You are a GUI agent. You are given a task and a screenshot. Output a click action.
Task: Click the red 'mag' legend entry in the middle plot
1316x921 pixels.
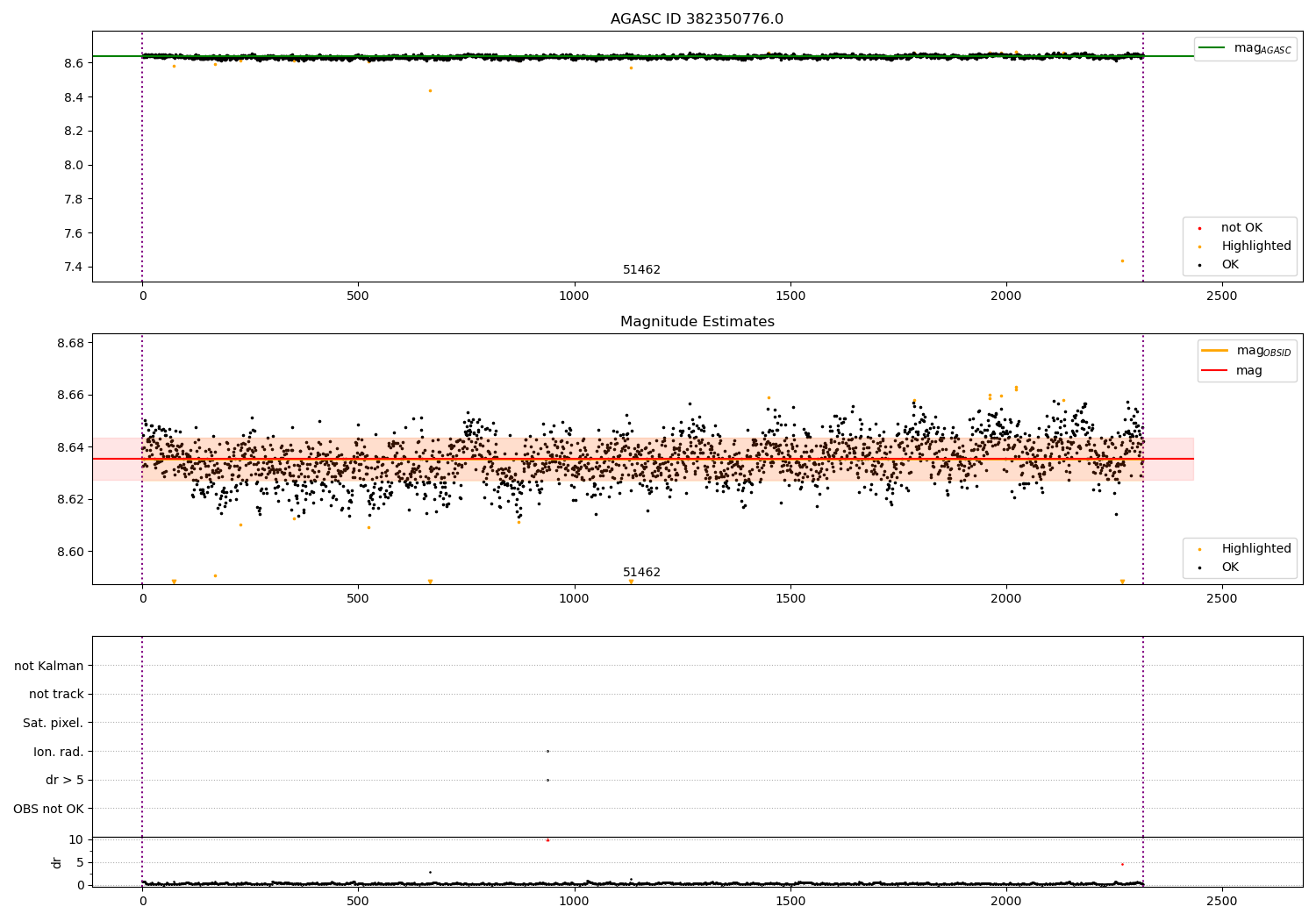tap(1233, 370)
